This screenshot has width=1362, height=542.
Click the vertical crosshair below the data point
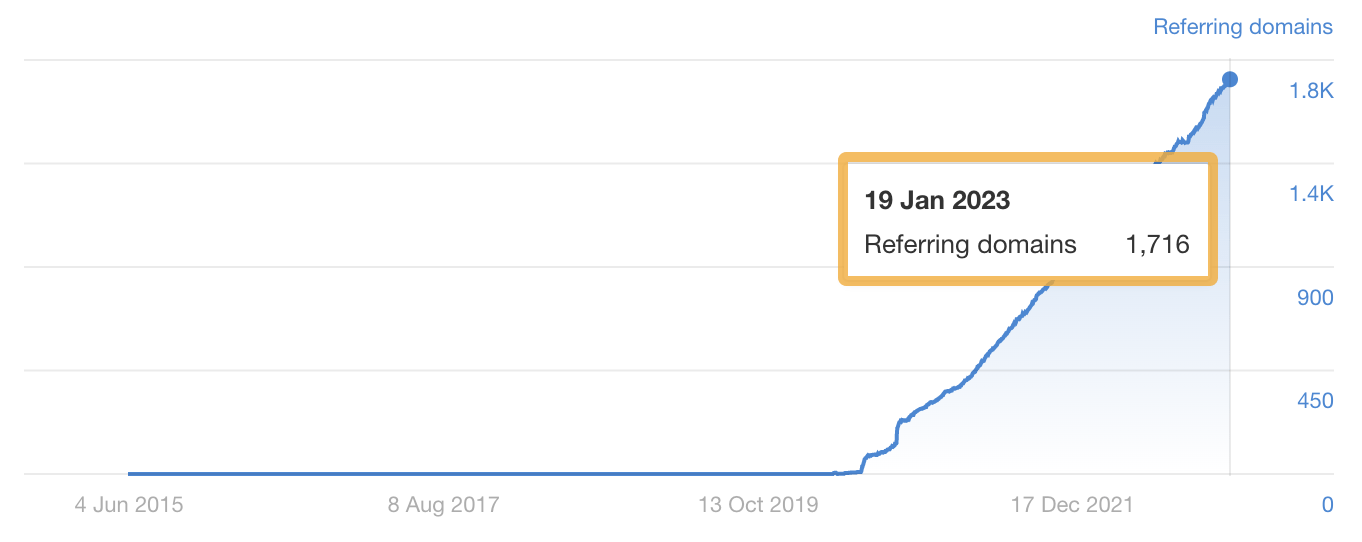1230,380
